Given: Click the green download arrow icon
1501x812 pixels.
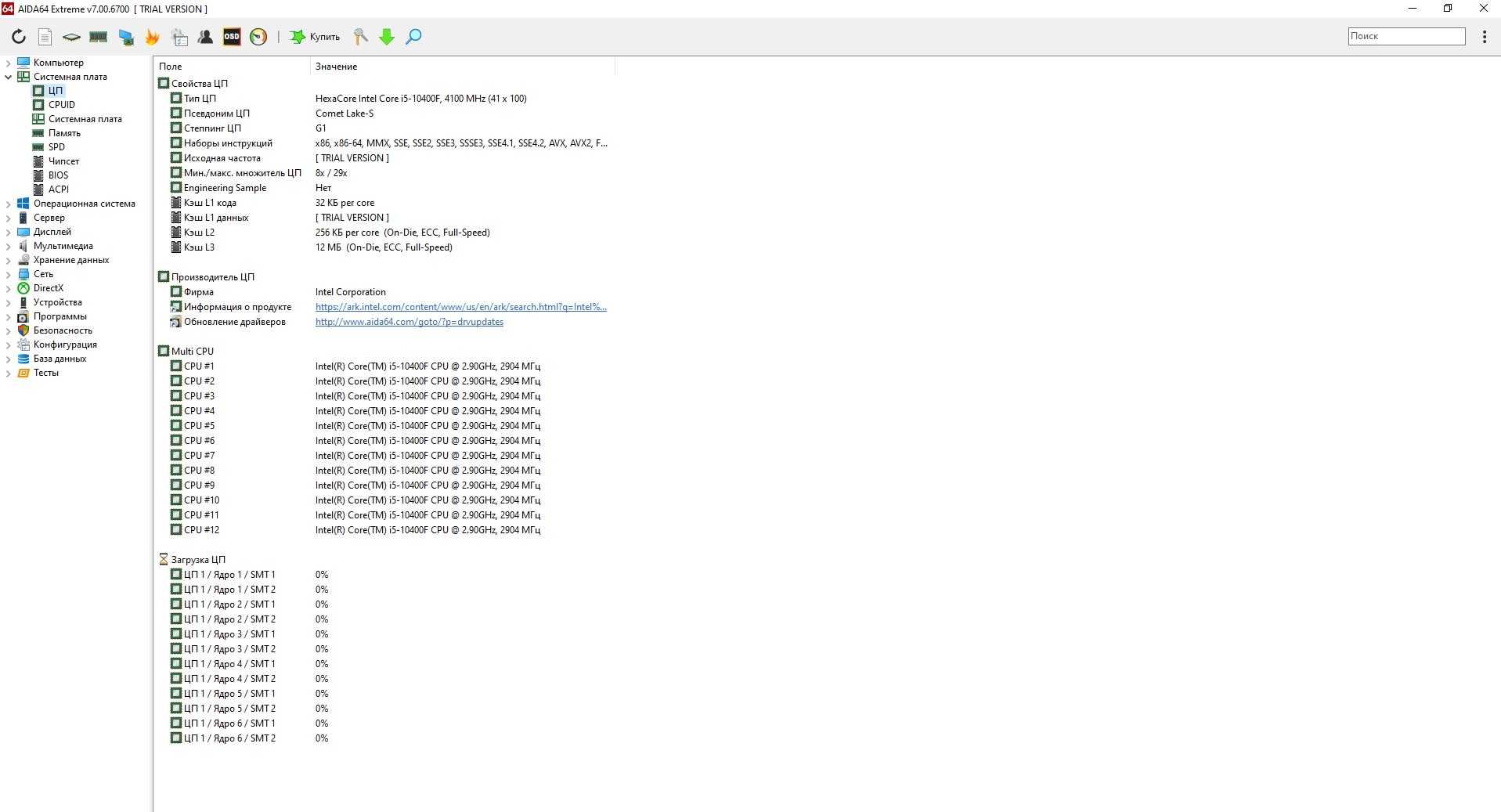Looking at the screenshot, I should [x=387, y=37].
